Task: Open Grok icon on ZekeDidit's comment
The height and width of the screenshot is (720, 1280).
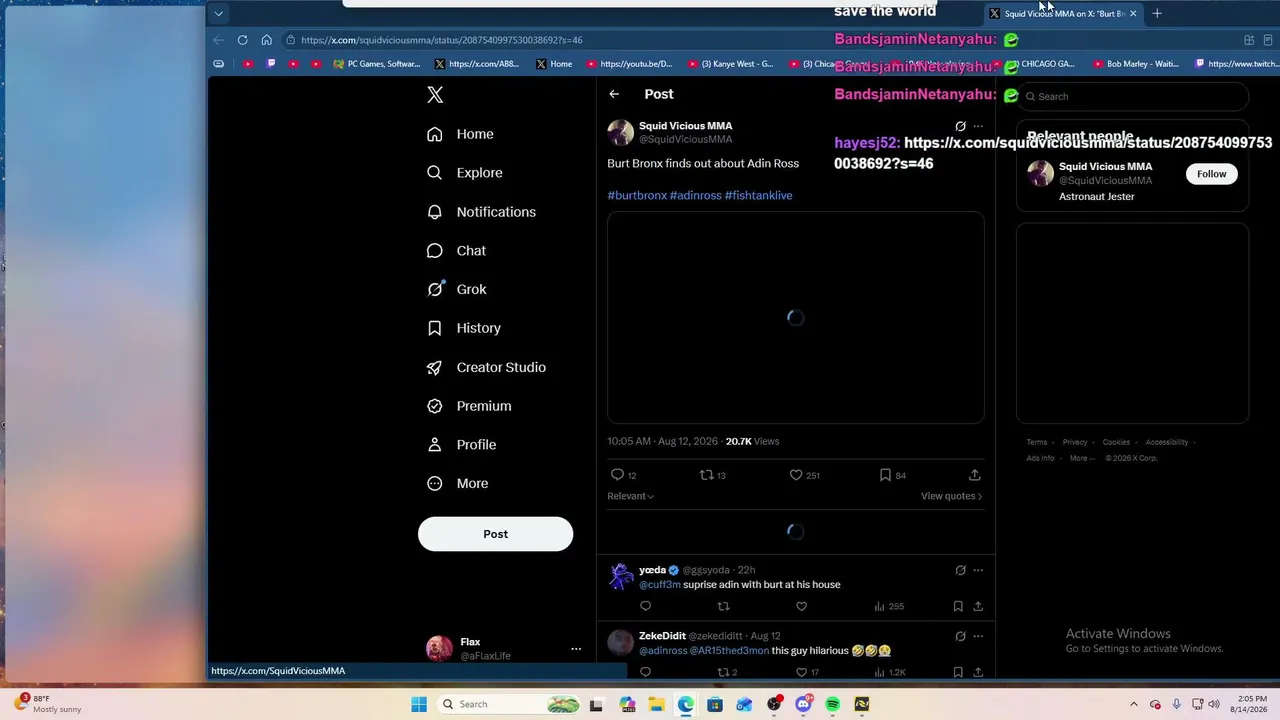Action: point(960,636)
